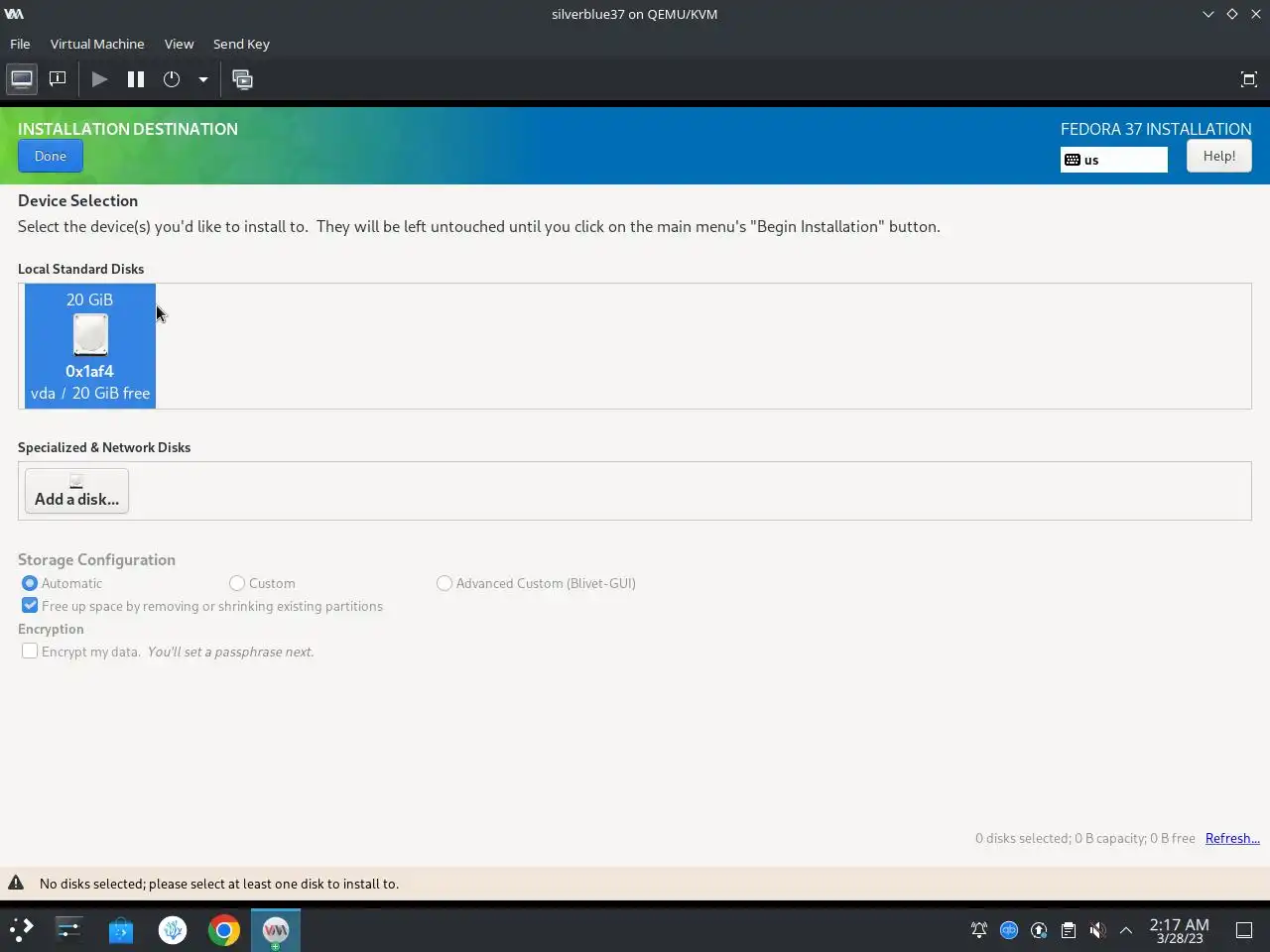1270x952 pixels.
Task: Click the Help! button
Action: point(1218,156)
